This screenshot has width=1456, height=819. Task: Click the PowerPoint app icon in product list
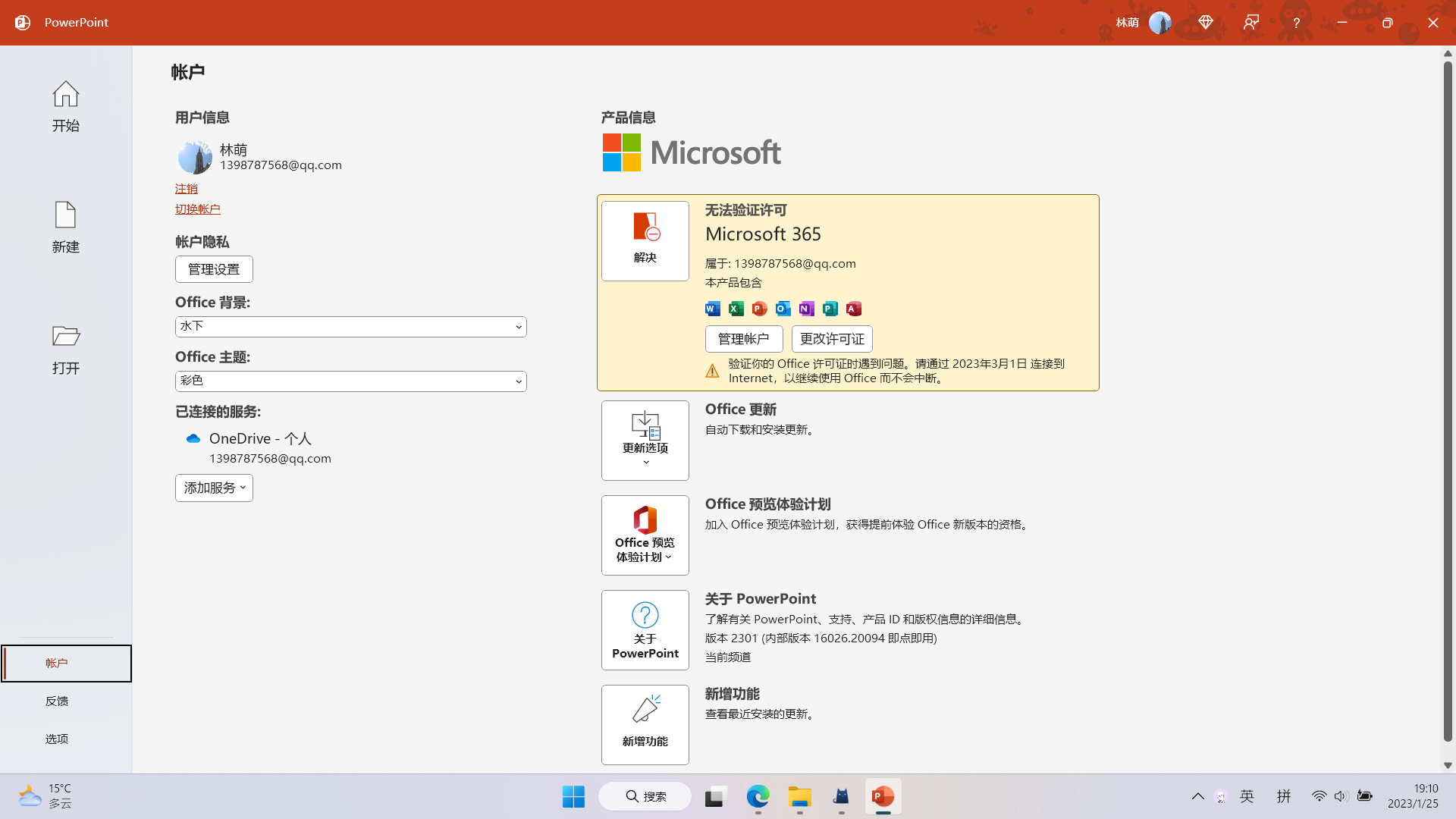[x=760, y=309]
